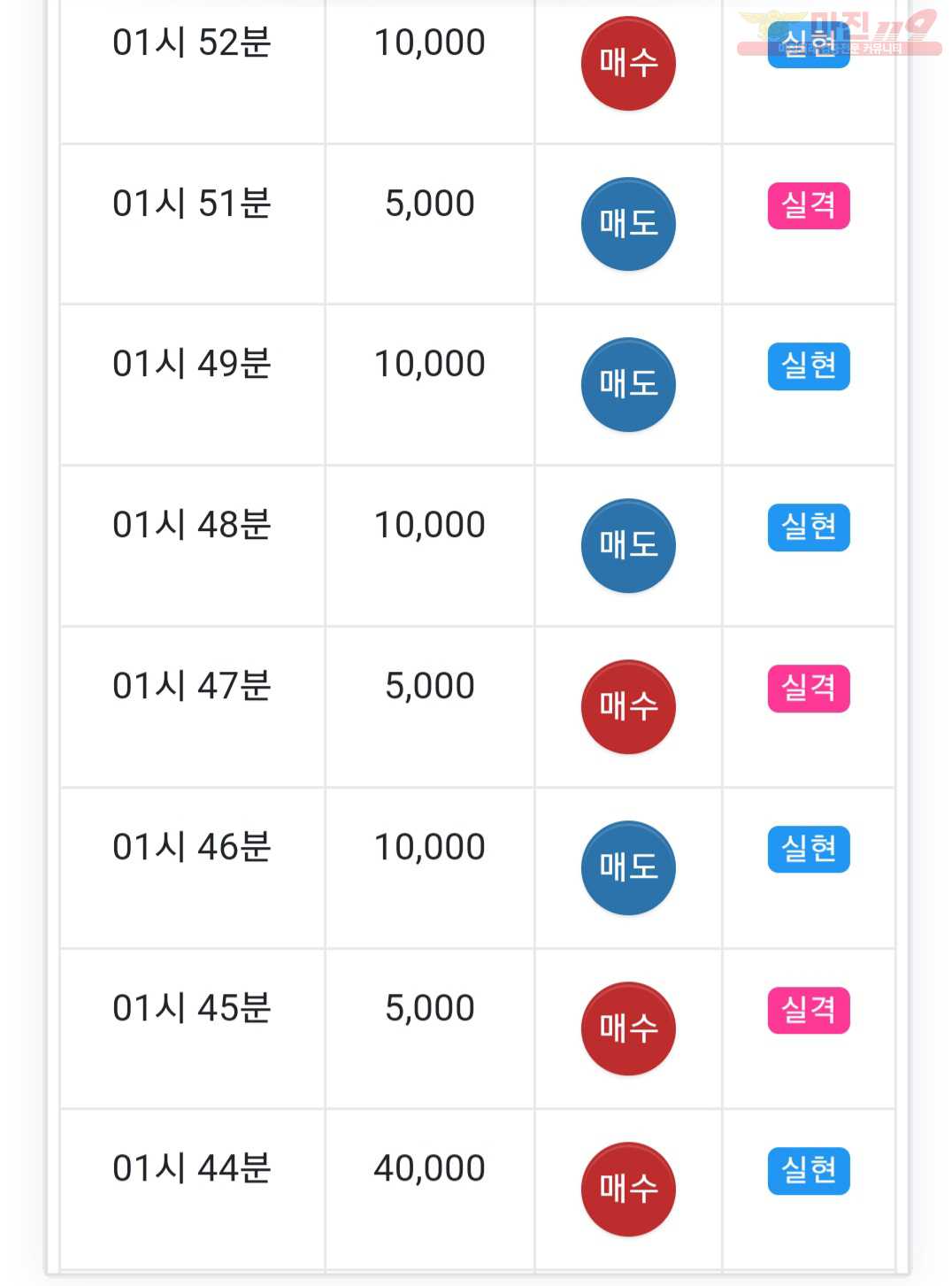Screen dimensions: 952x1286
Task: Select the pink 실격 badge for 01시 51분
Action: click(809, 205)
